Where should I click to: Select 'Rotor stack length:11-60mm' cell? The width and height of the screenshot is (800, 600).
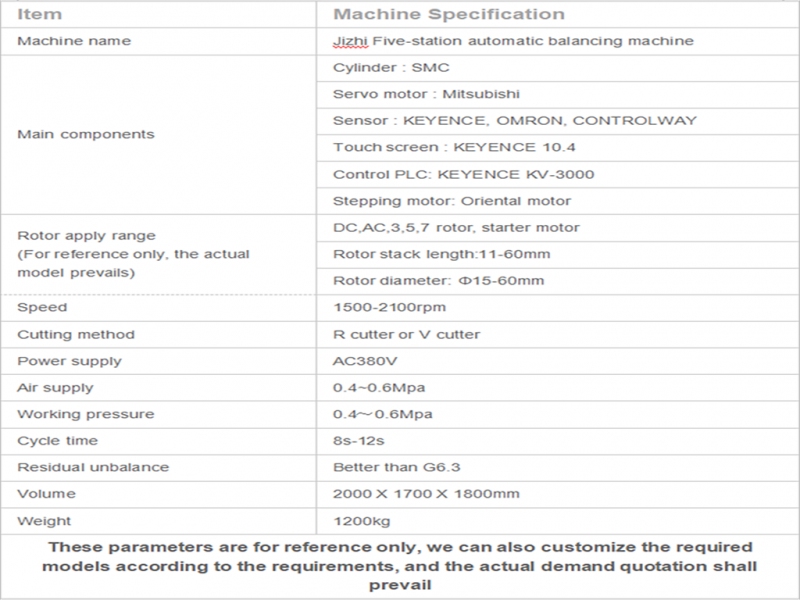click(558, 255)
